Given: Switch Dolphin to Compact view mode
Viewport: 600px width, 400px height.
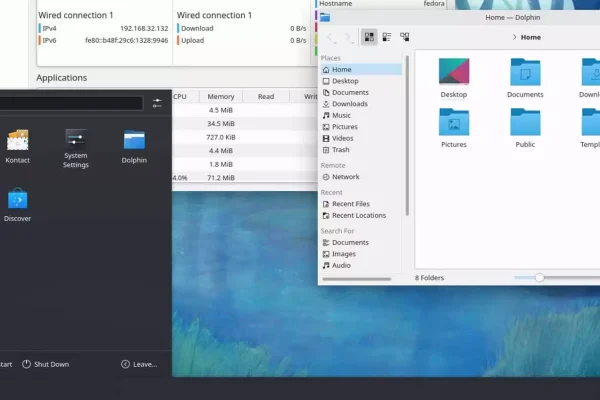Looking at the screenshot, I should [387, 37].
